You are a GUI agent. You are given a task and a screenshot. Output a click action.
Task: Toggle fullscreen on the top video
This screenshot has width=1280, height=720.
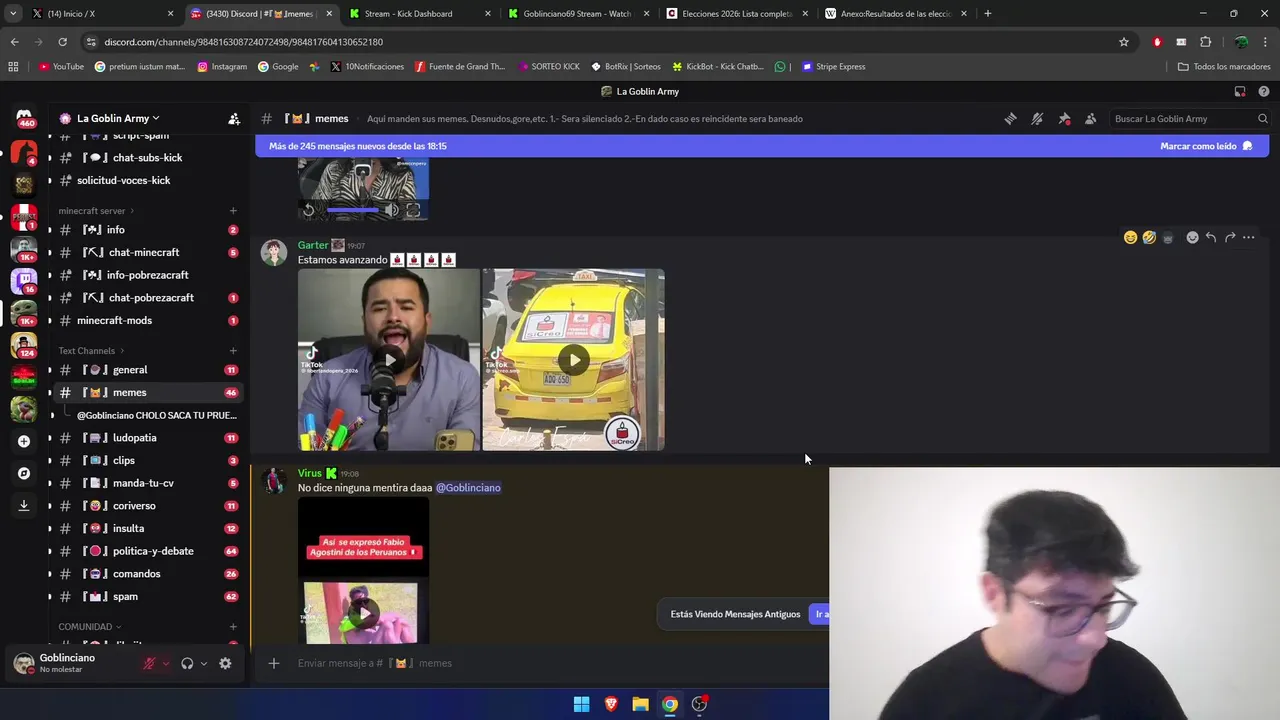pos(413,210)
